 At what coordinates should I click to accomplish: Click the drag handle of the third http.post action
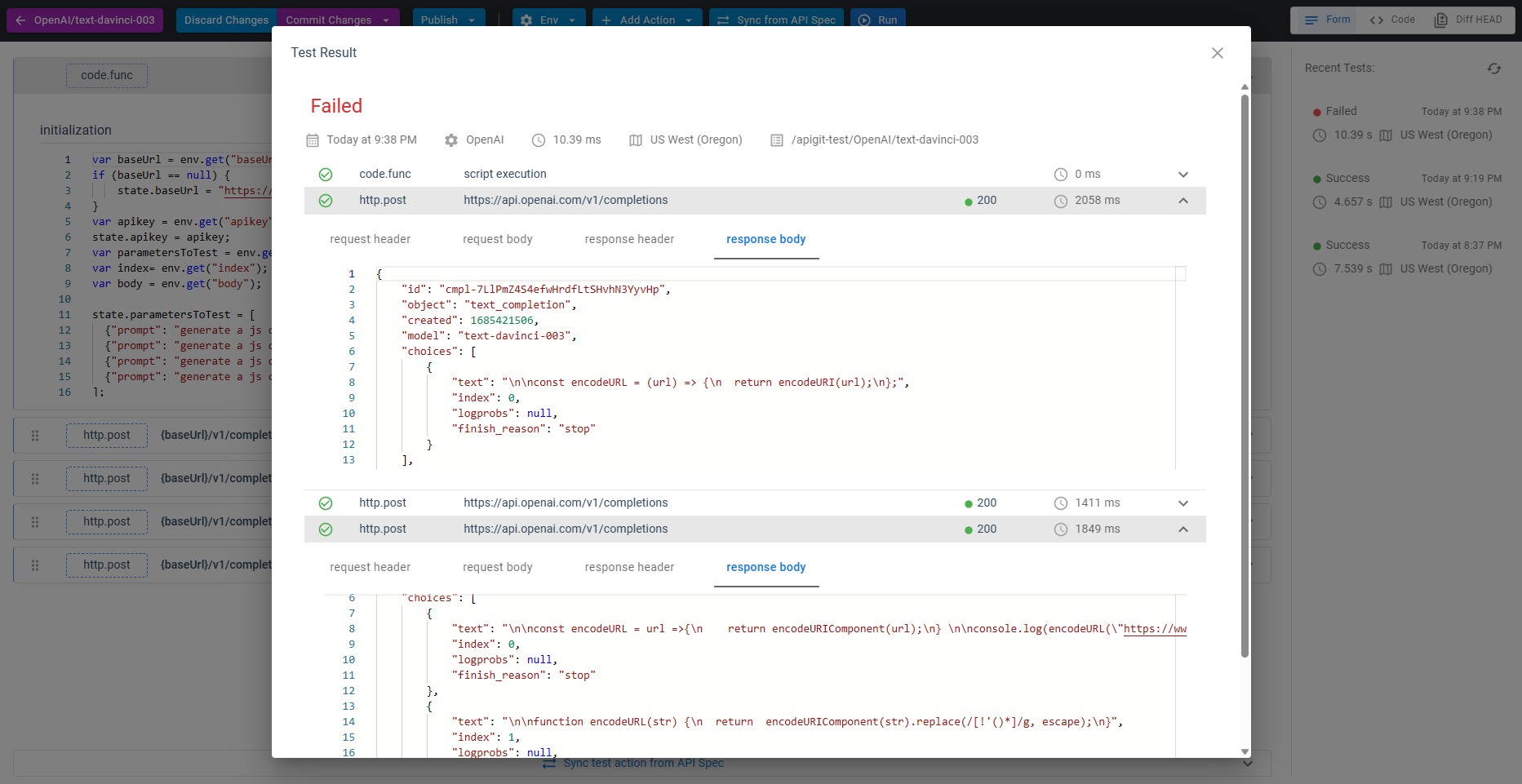click(35, 522)
